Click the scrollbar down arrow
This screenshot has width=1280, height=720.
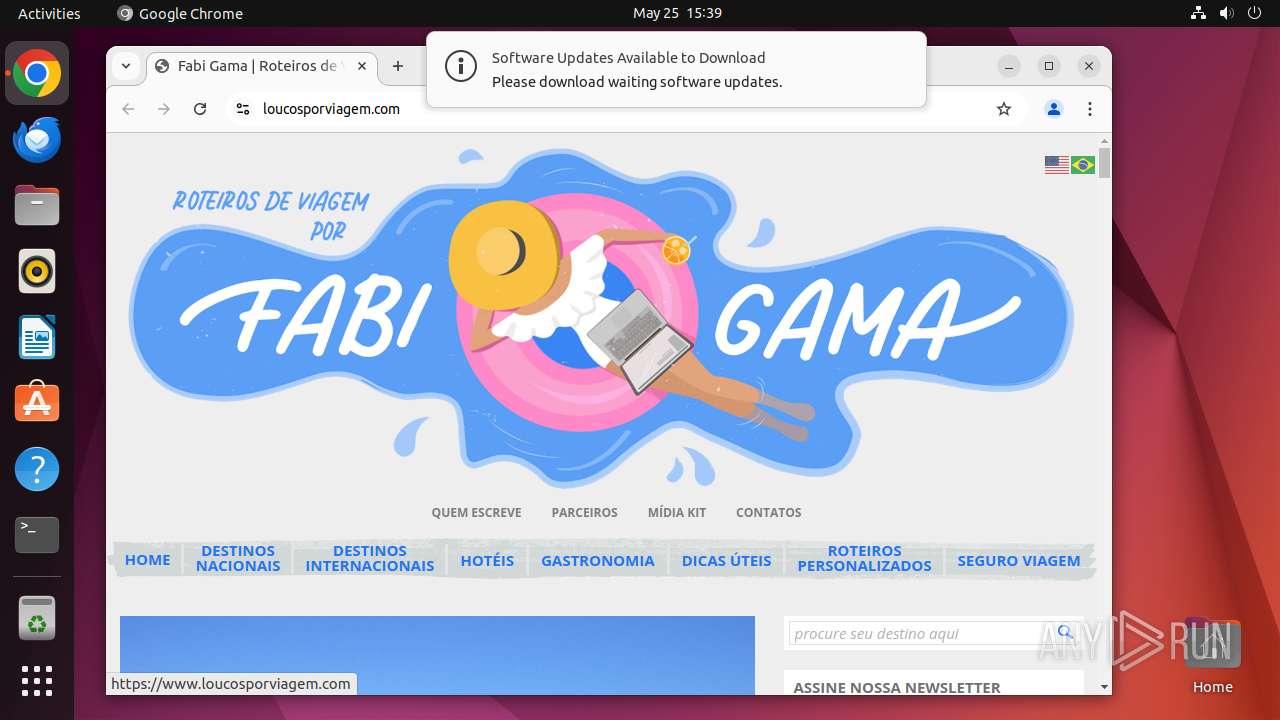coord(1104,686)
